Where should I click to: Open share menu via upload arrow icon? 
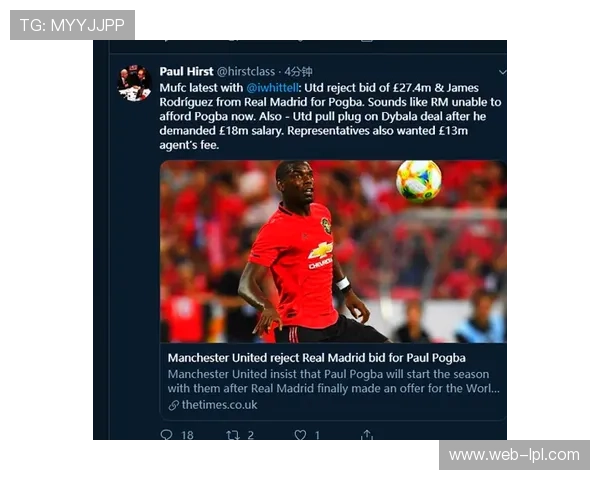367,434
